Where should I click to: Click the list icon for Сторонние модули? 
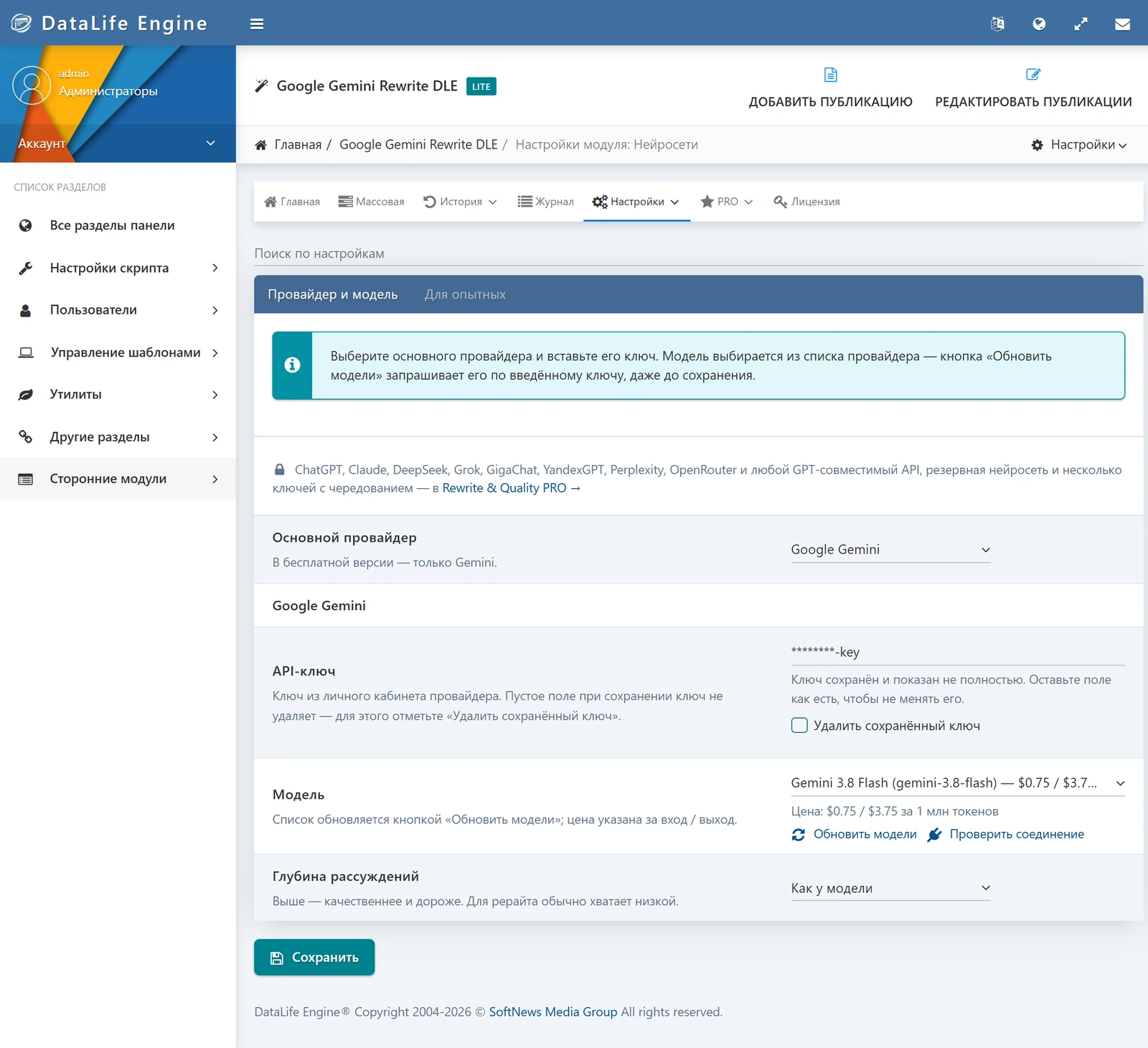(x=25, y=479)
